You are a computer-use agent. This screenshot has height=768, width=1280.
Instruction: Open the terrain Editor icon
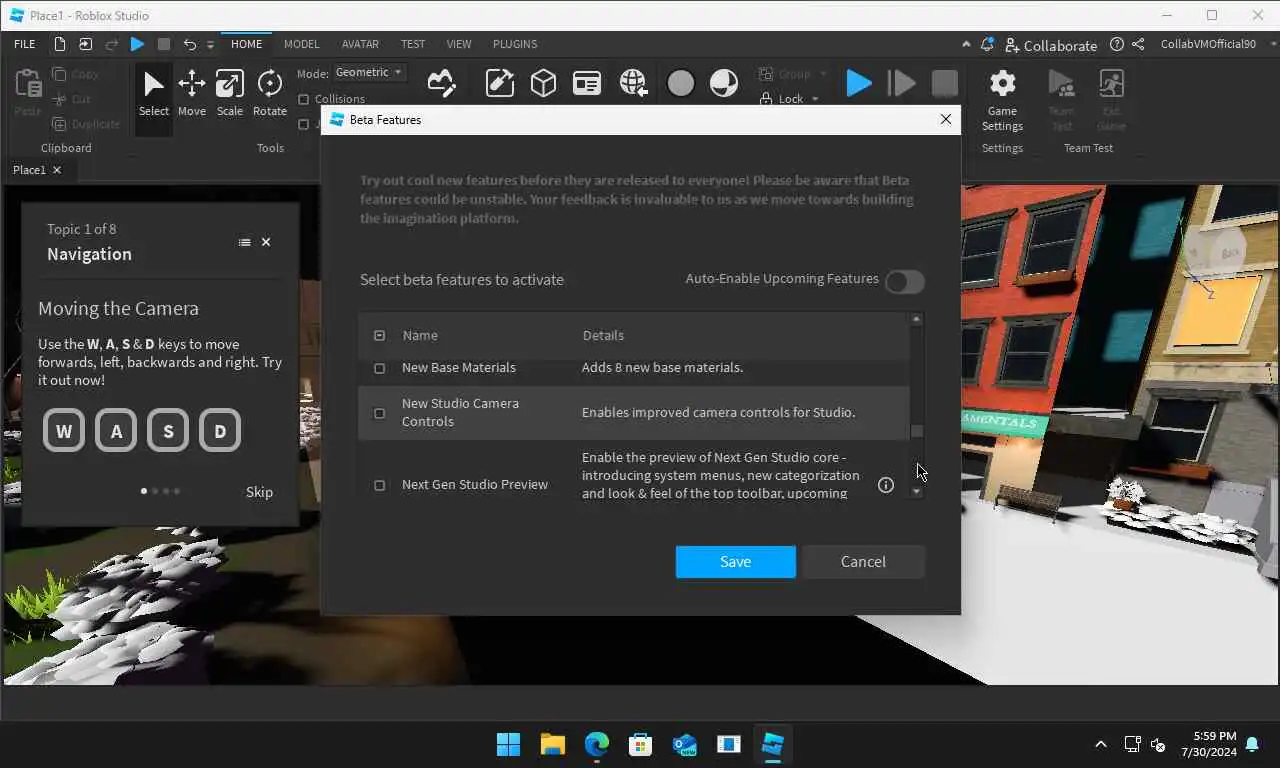[x=441, y=83]
